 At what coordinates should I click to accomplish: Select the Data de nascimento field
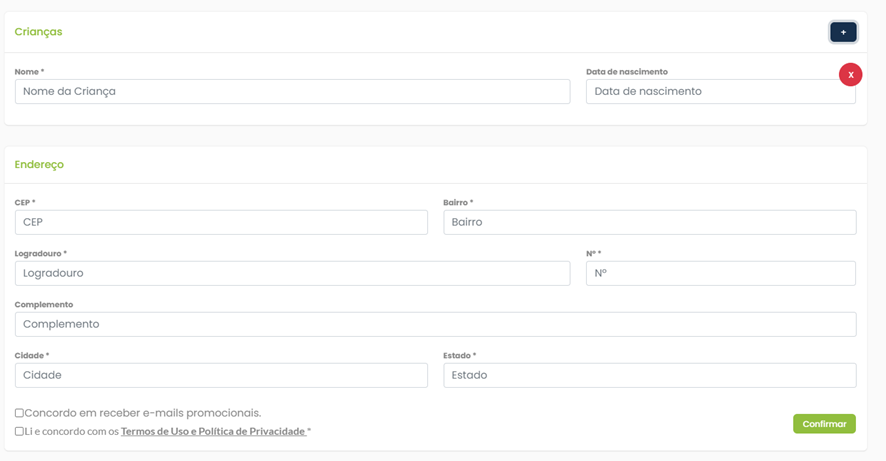[x=720, y=91]
